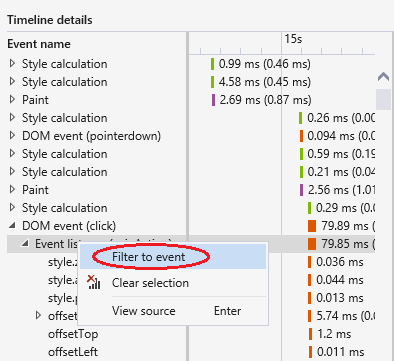Select the Style calculation label with 0.59 ms
394x361 pixels.
tap(65, 154)
